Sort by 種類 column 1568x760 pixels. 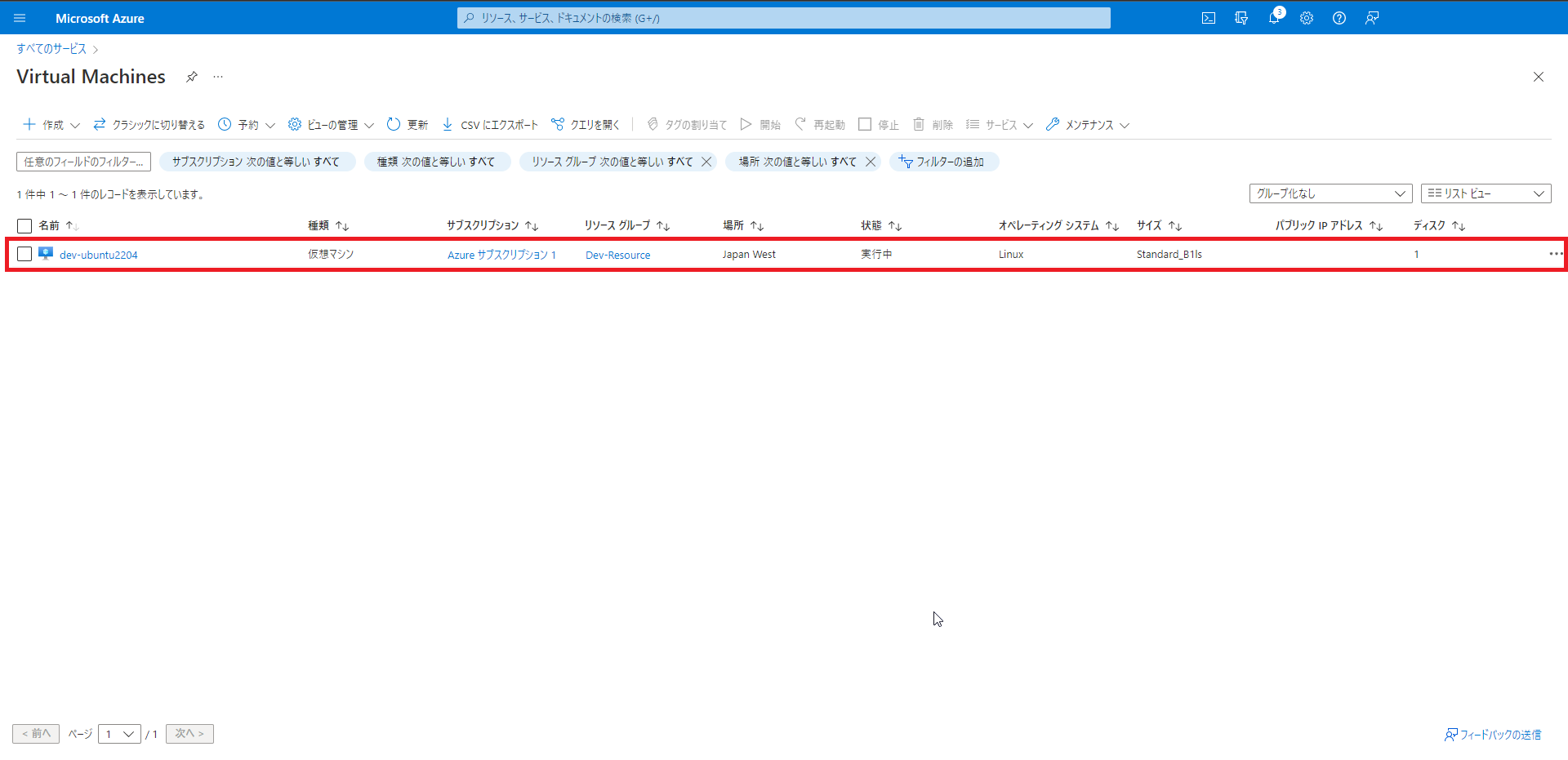pos(328,225)
